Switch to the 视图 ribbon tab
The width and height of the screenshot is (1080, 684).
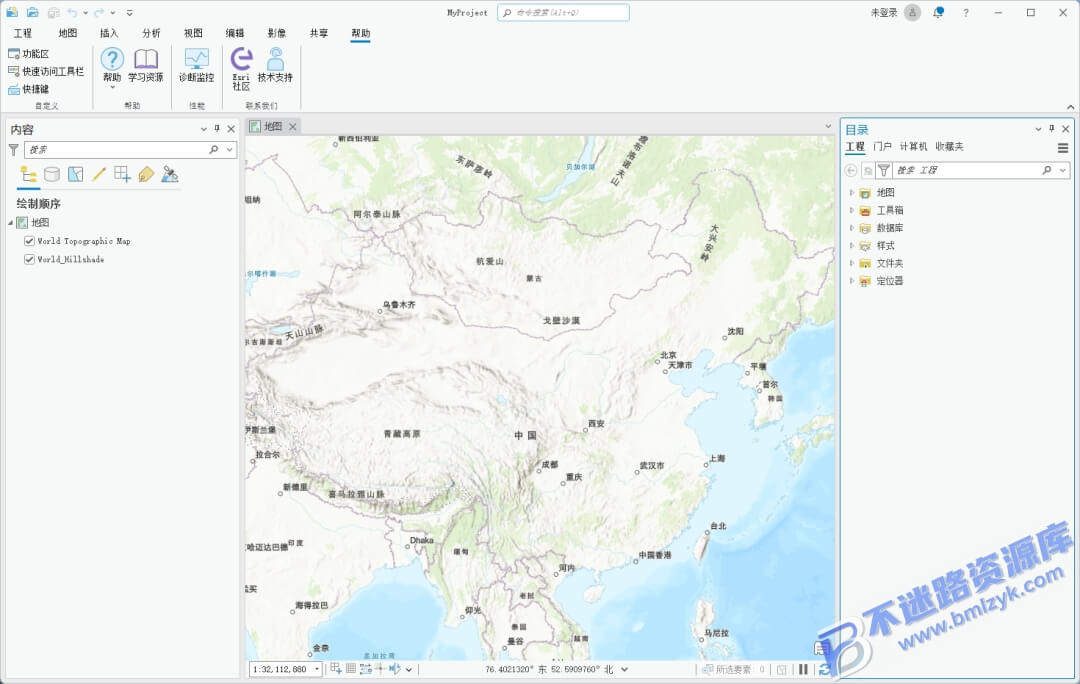tap(193, 33)
